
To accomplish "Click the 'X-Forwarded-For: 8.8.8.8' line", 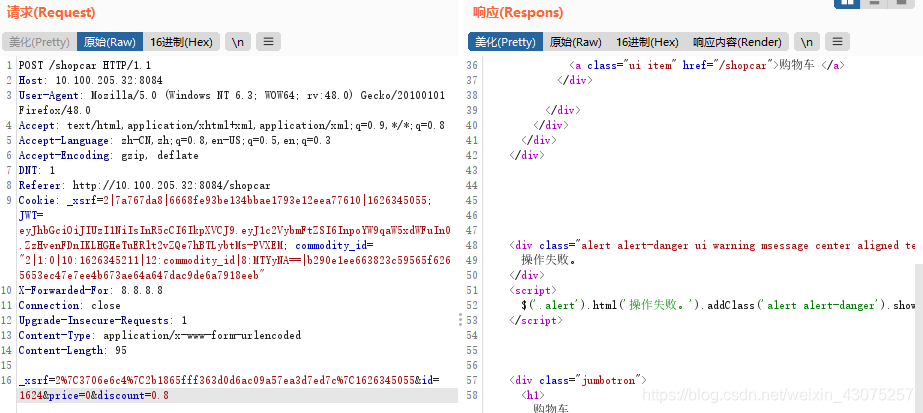I will pos(91,290).
